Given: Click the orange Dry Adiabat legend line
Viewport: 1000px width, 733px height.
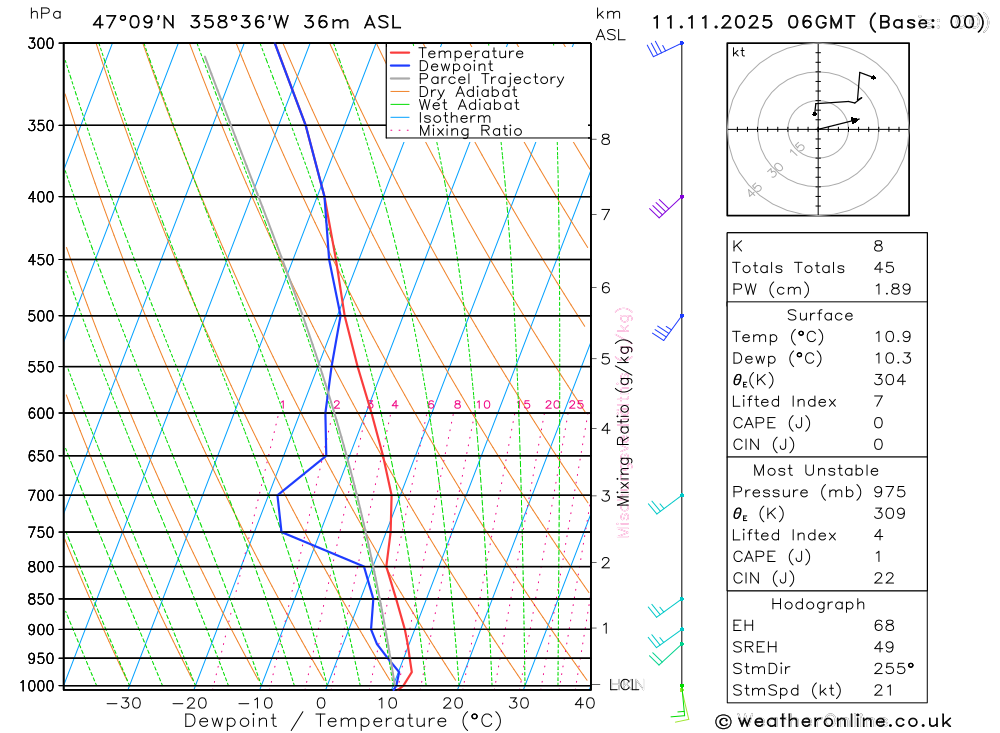Looking at the screenshot, I should click(399, 92).
